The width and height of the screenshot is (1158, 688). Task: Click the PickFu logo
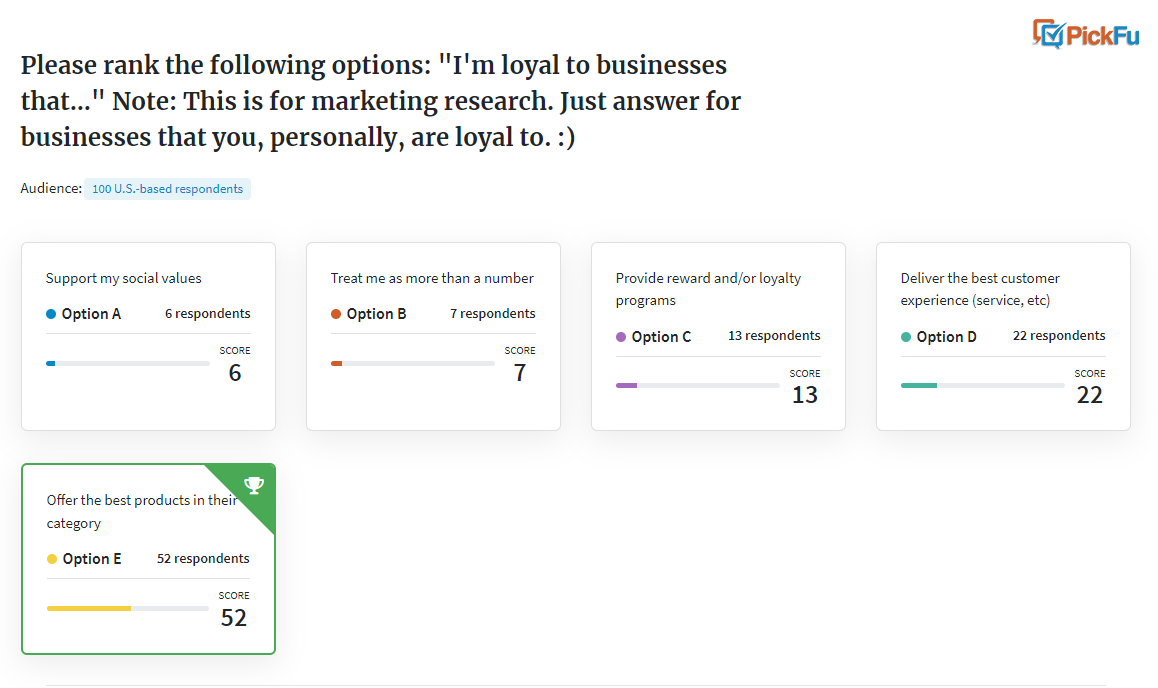click(x=1086, y=34)
